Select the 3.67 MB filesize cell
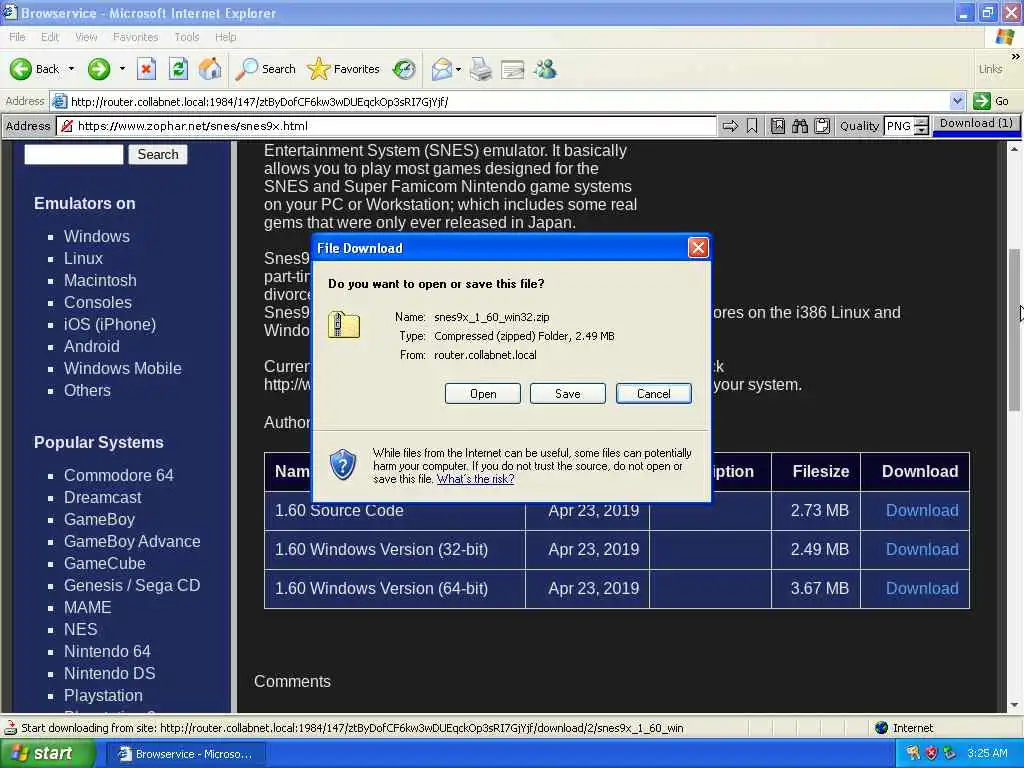The image size is (1024, 768). pos(816,588)
